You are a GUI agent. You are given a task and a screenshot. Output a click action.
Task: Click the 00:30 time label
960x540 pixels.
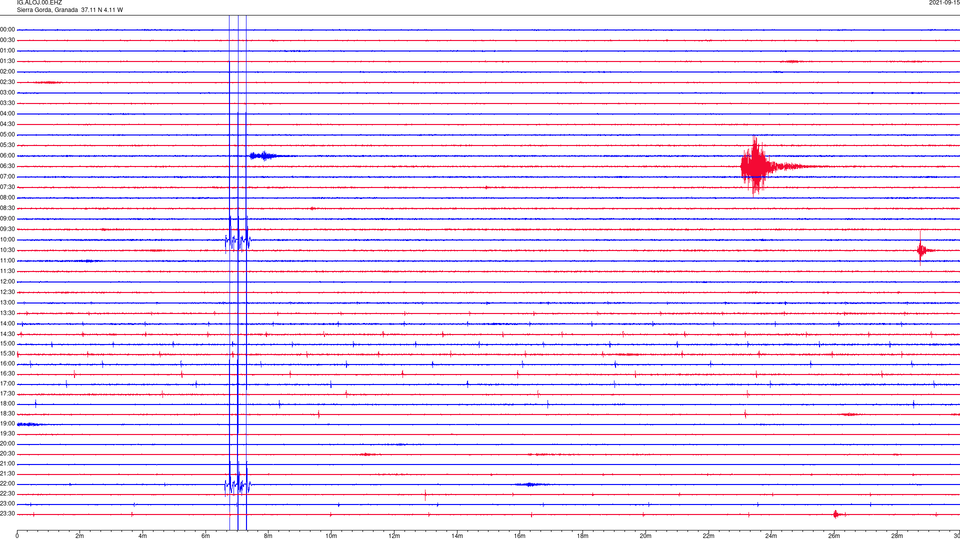pyautogui.click(x=7, y=40)
